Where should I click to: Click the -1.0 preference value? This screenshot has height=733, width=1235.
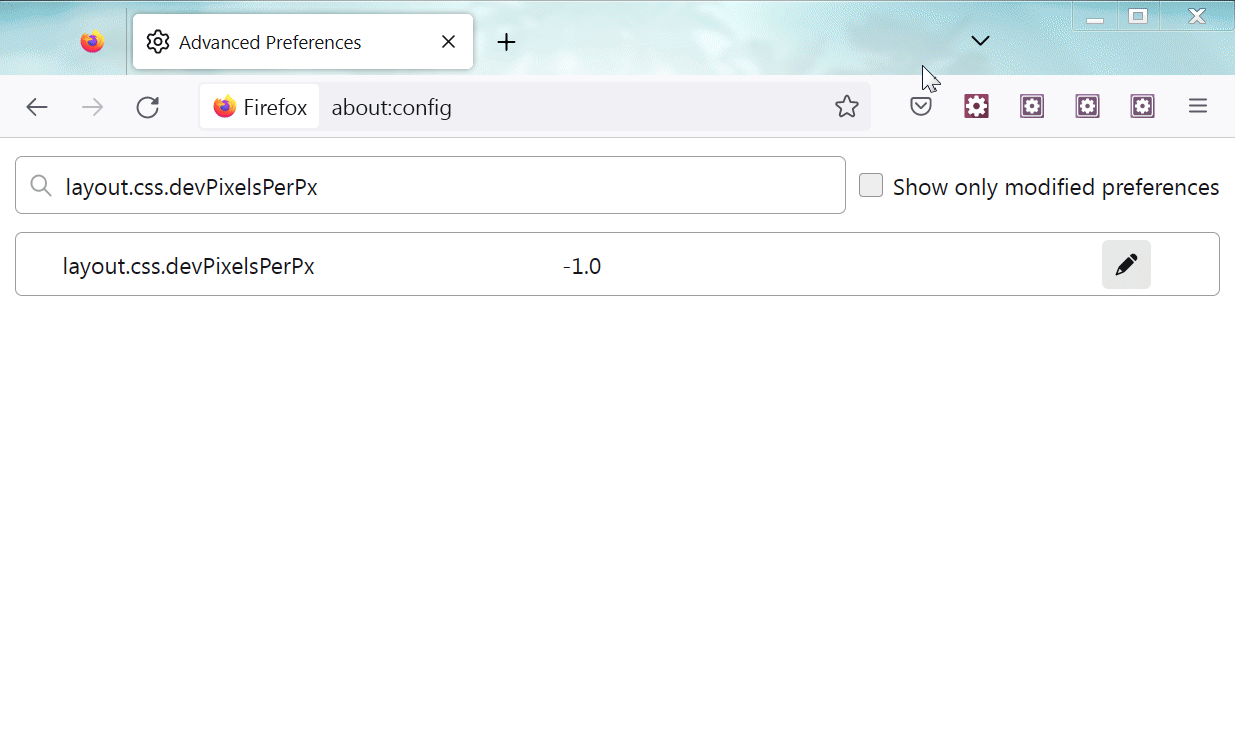pyautogui.click(x=582, y=266)
